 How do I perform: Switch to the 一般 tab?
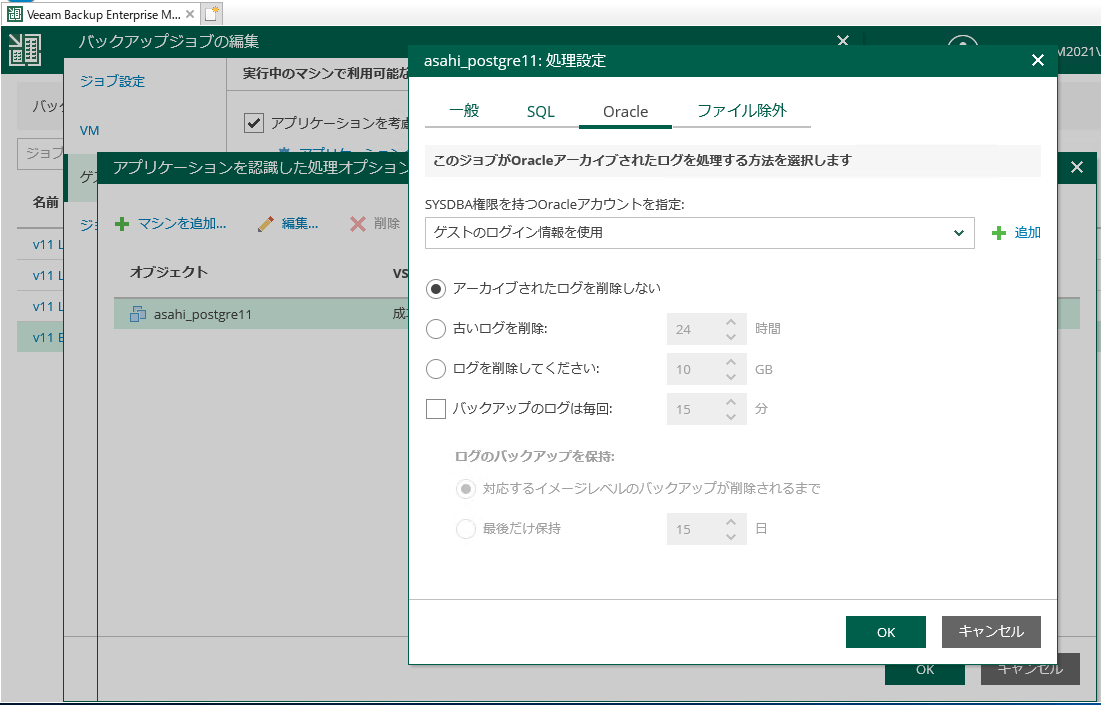pos(464,111)
